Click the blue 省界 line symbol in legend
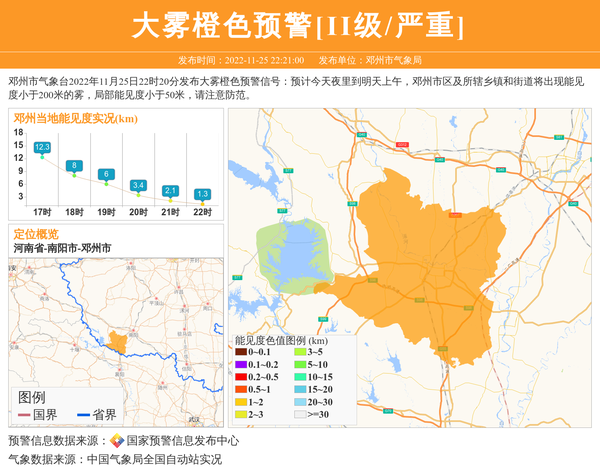The height and width of the screenshot is (471, 600). tap(83, 415)
